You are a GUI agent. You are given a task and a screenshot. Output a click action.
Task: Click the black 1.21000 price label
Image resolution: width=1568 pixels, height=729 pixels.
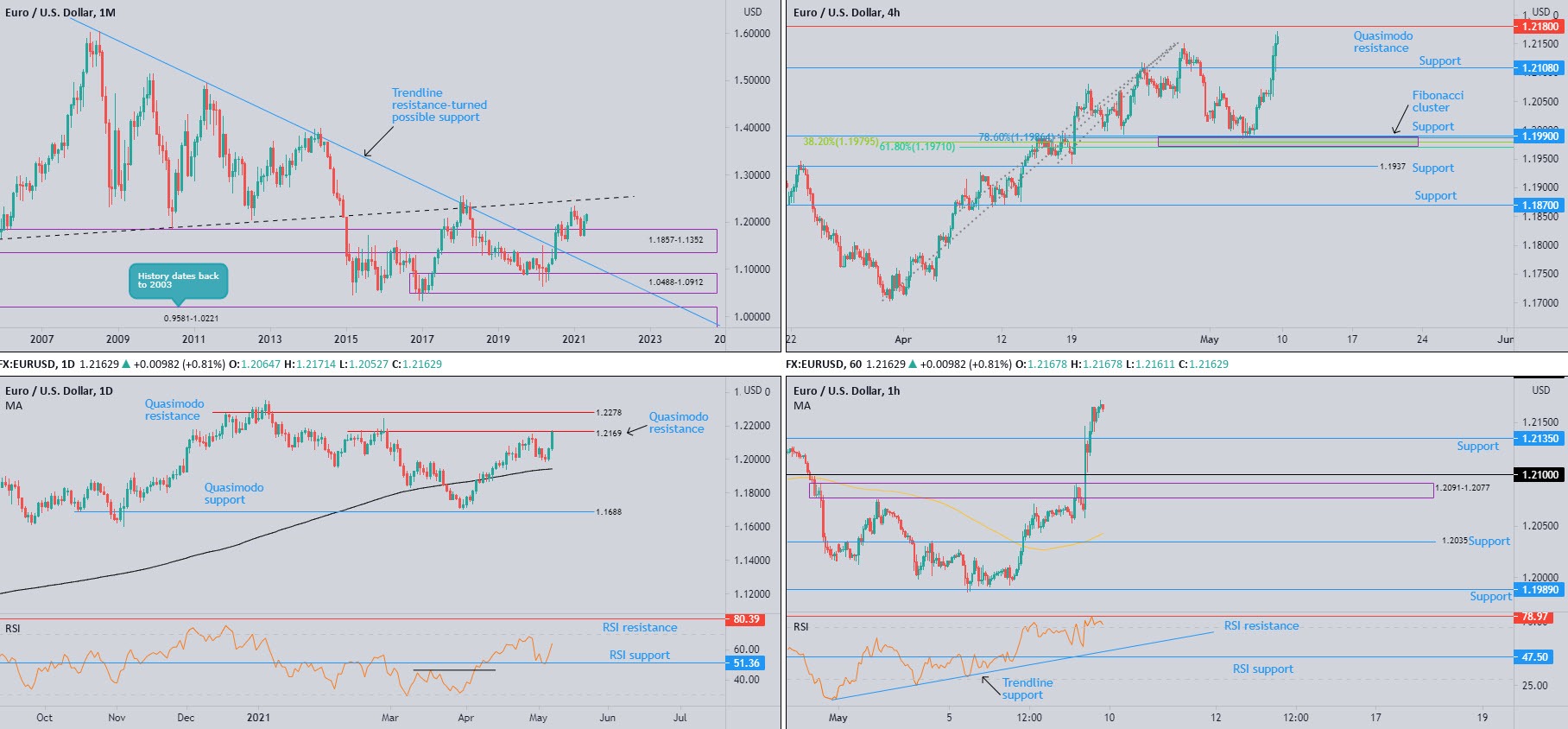[1540, 475]
